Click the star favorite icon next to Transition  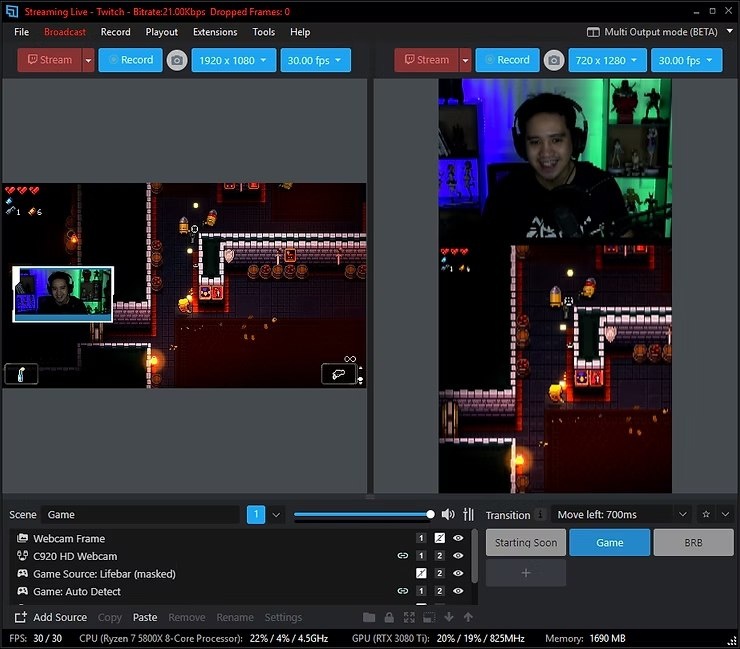706,514
